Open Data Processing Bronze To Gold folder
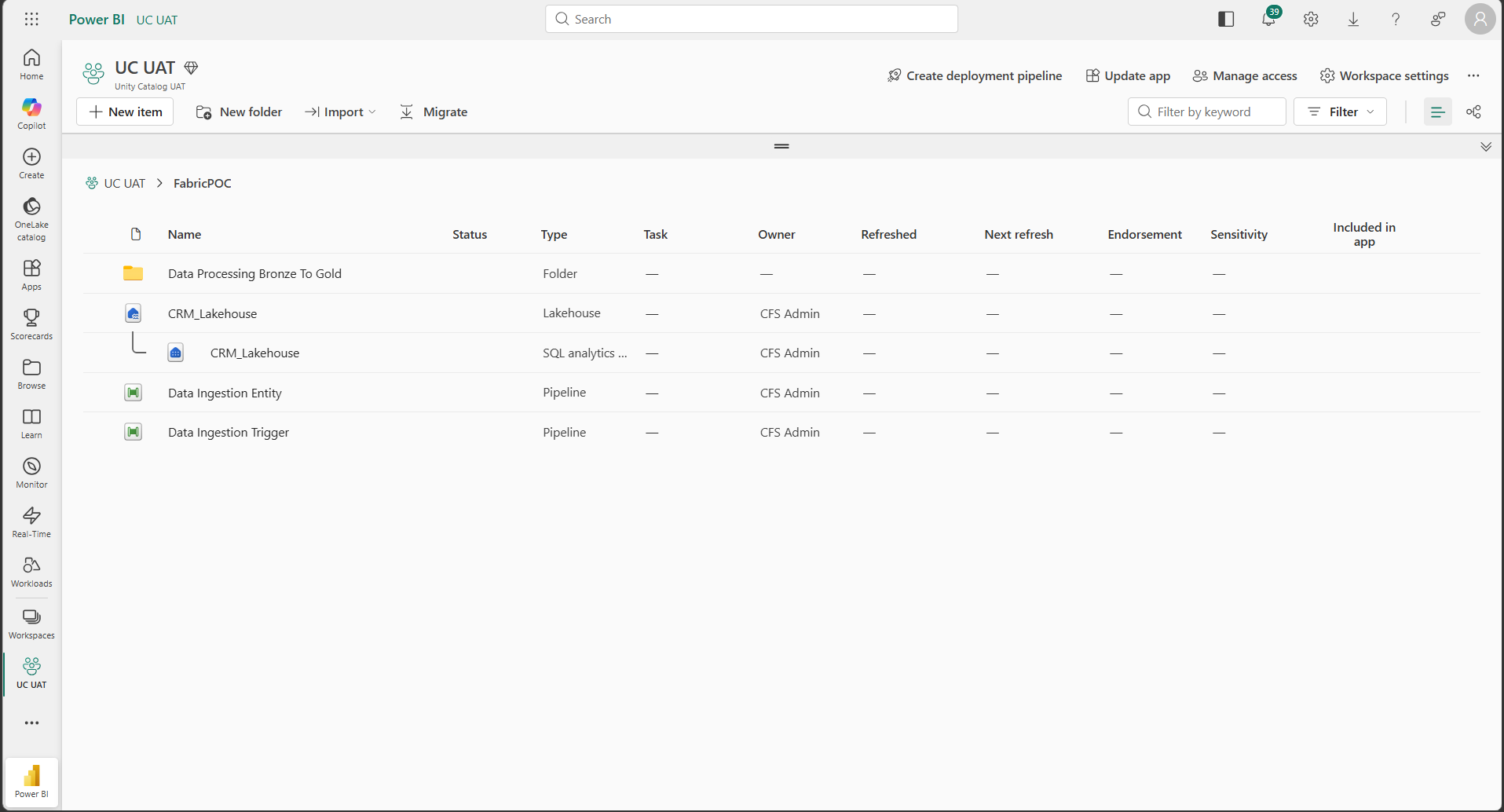This screenshot has width=1504, height=812. point(254,273)
